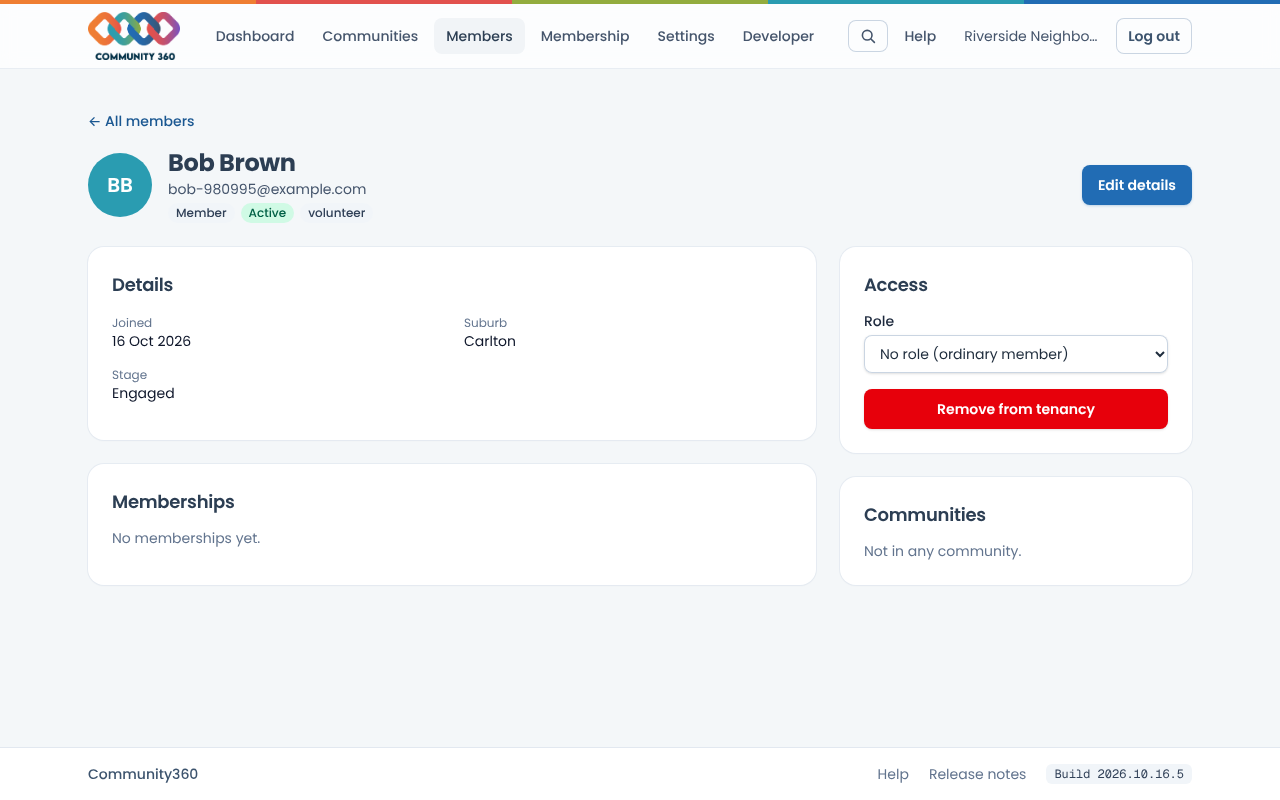The height and width of the screenshot is (800, 1280).
Task: Click the Member badge under the email
Action: [201, 213]
